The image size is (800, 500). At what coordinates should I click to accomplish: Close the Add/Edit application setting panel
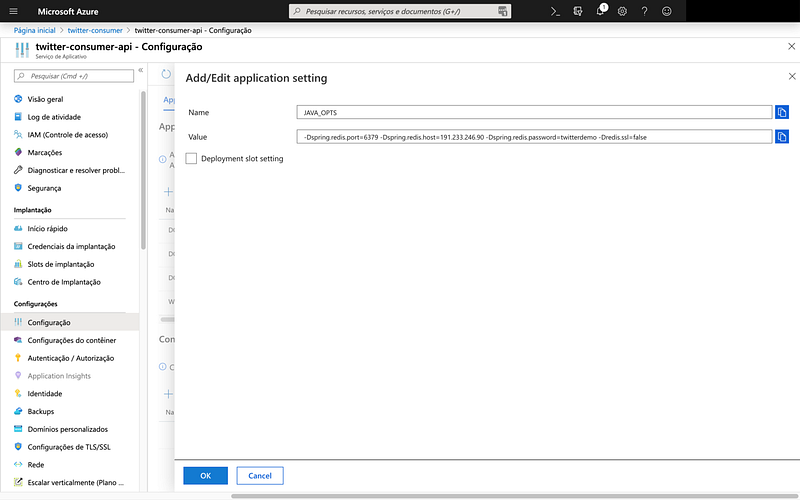coord(792,77)
